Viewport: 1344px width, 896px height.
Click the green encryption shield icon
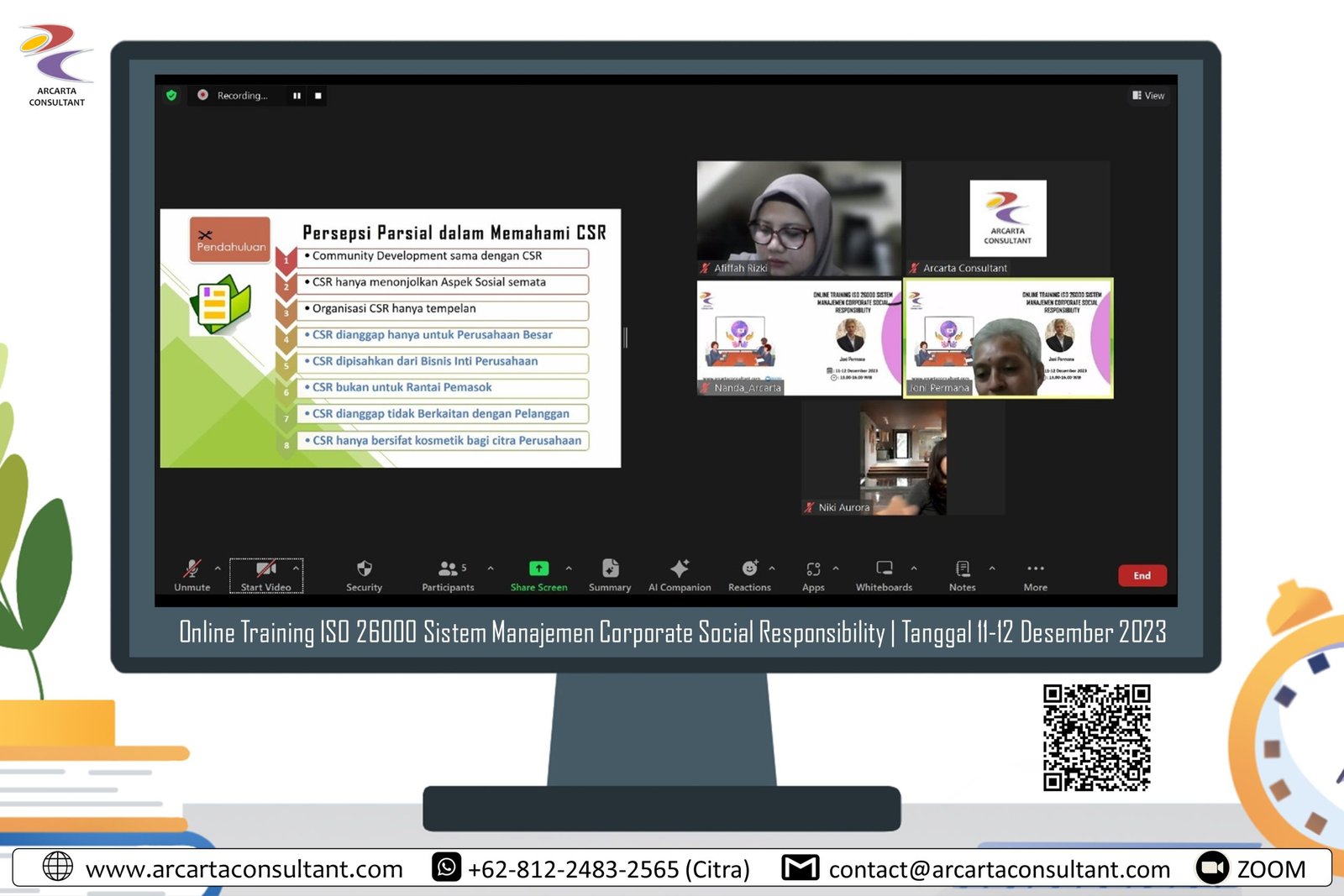(172, 96)
